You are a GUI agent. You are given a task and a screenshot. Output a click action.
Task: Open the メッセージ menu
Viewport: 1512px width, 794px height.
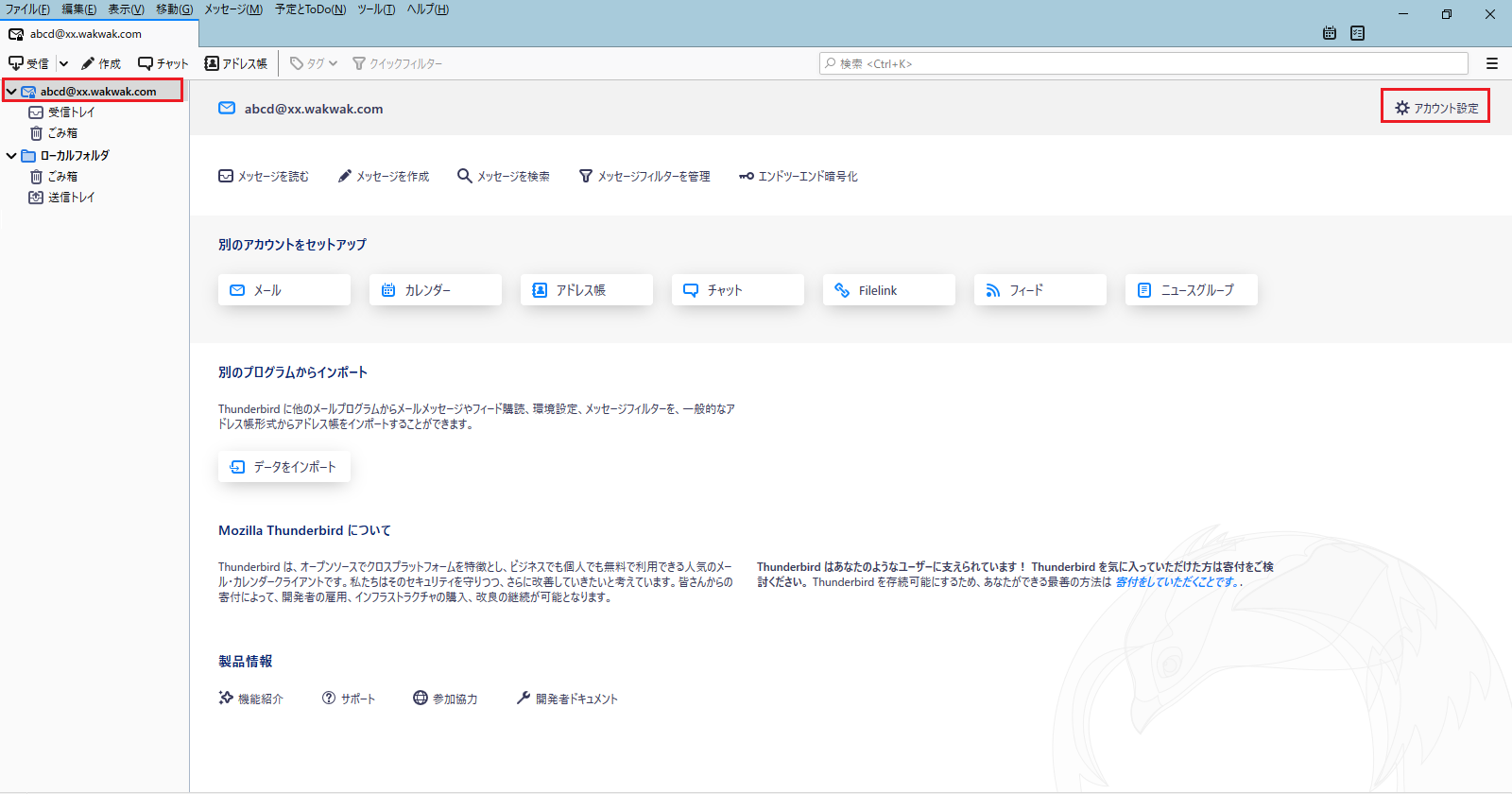(x=233, y=9)
